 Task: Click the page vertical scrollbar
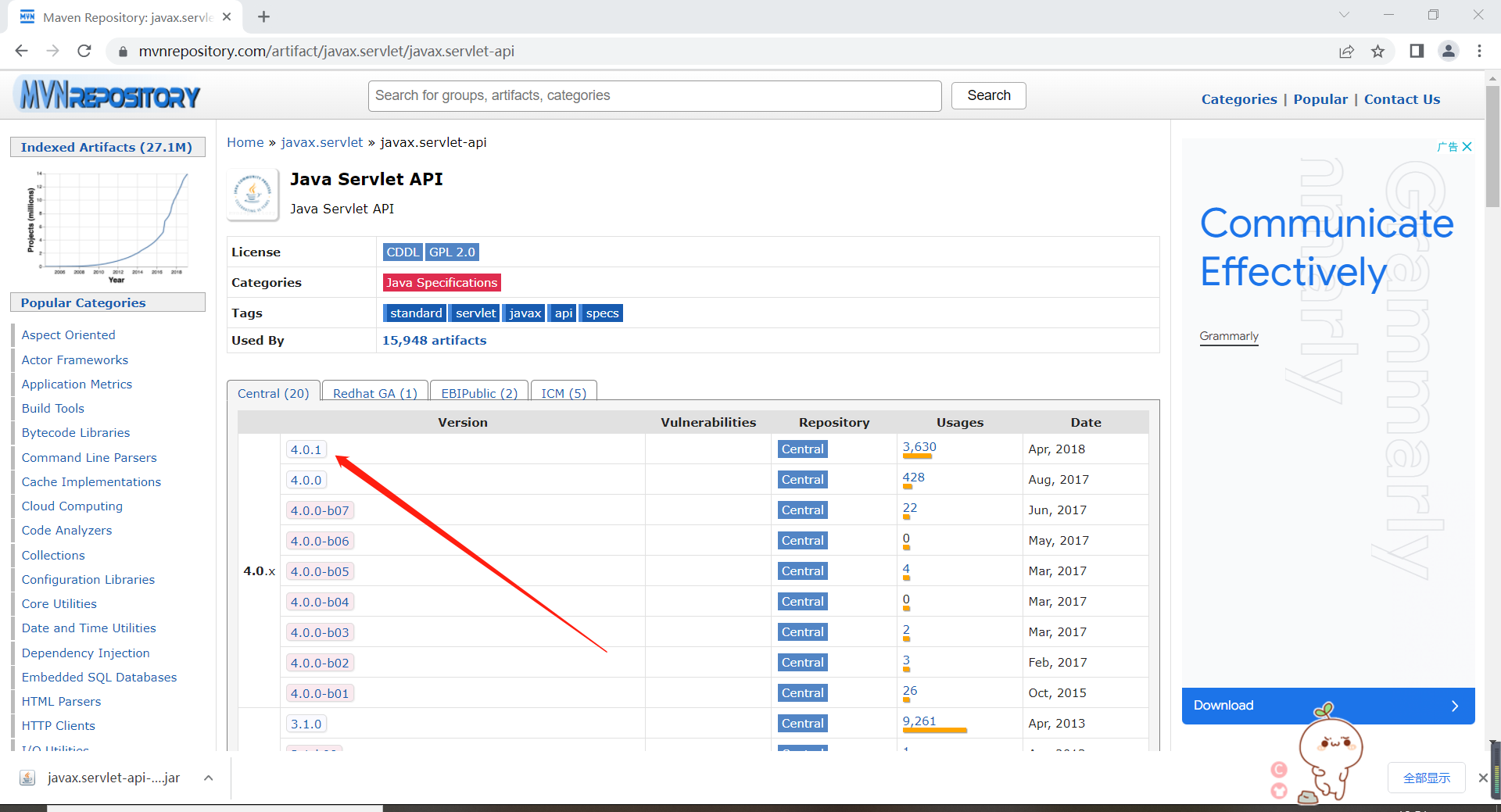[x=1492, y=146]
